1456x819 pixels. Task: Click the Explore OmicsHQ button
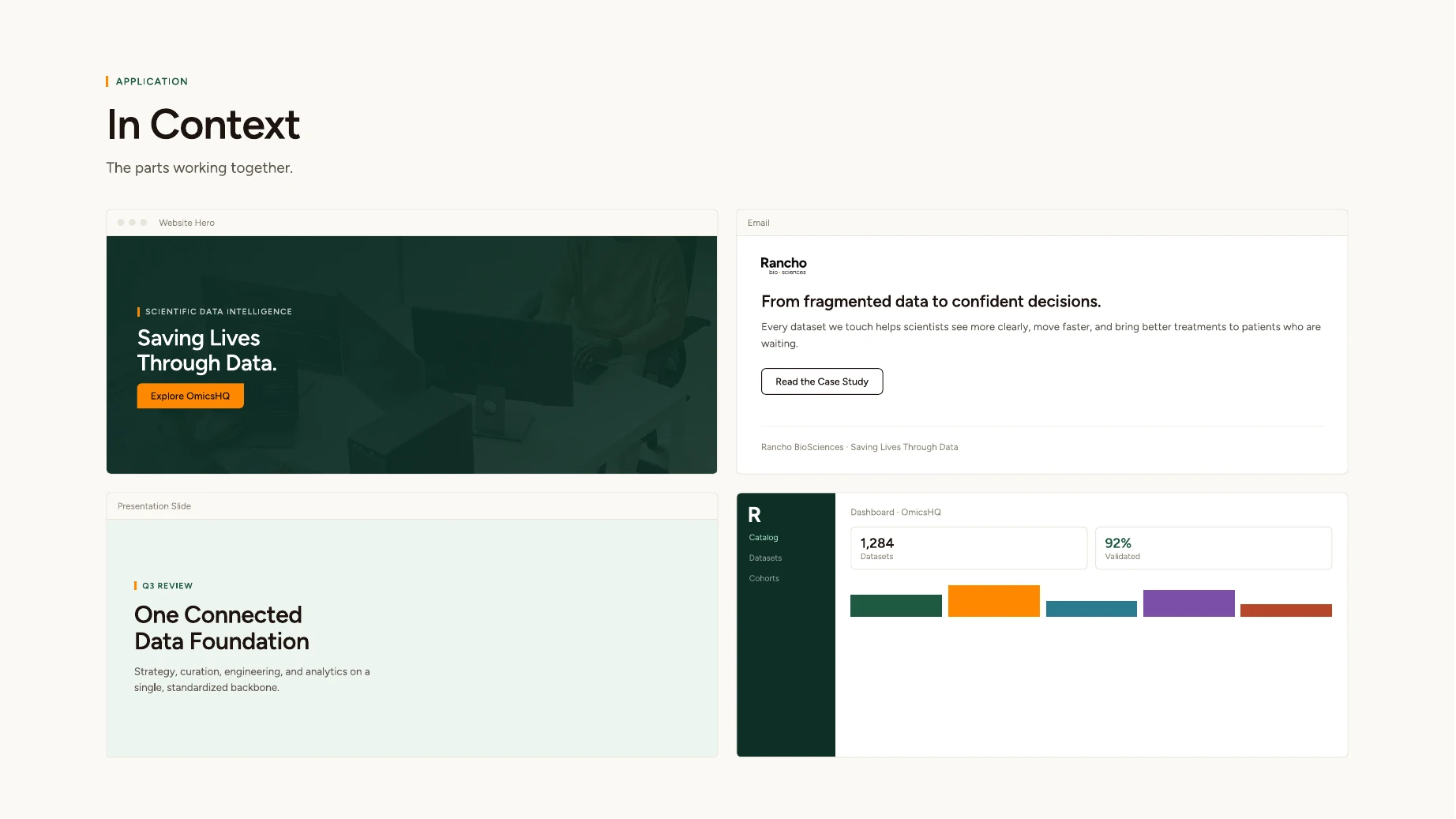click(x=190, y=396)
